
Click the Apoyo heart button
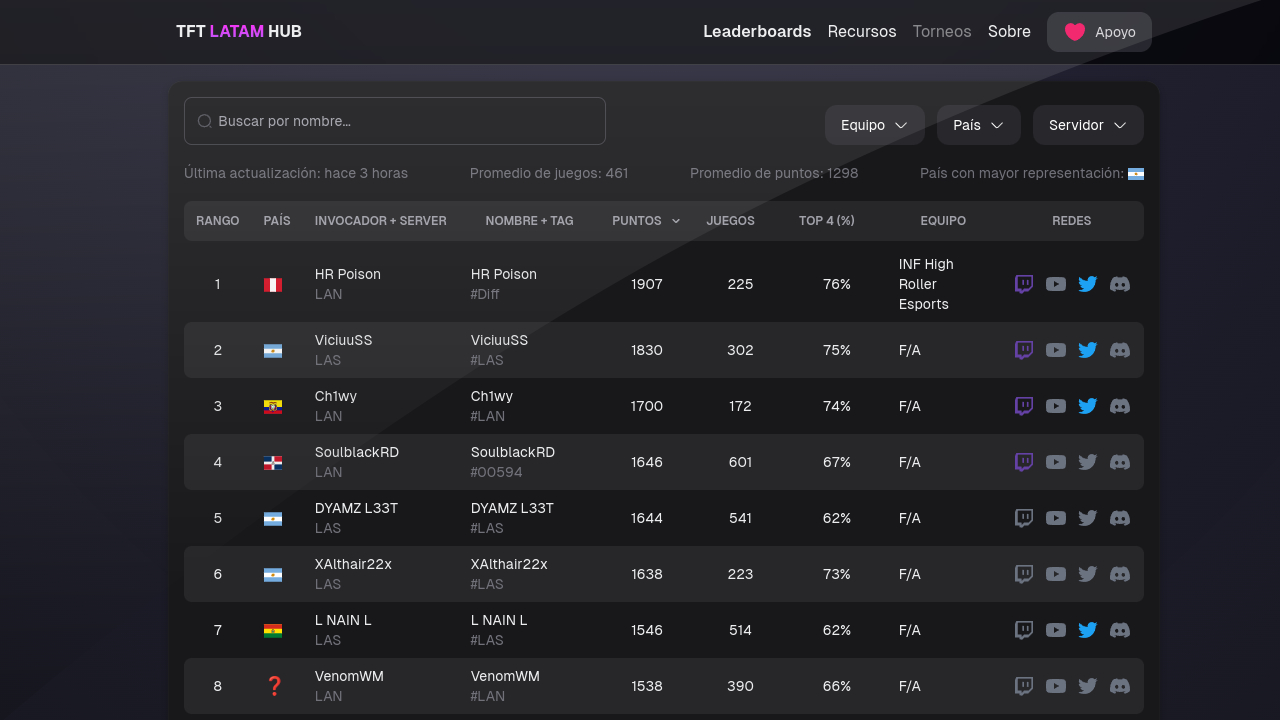(x=1099, y=32)
